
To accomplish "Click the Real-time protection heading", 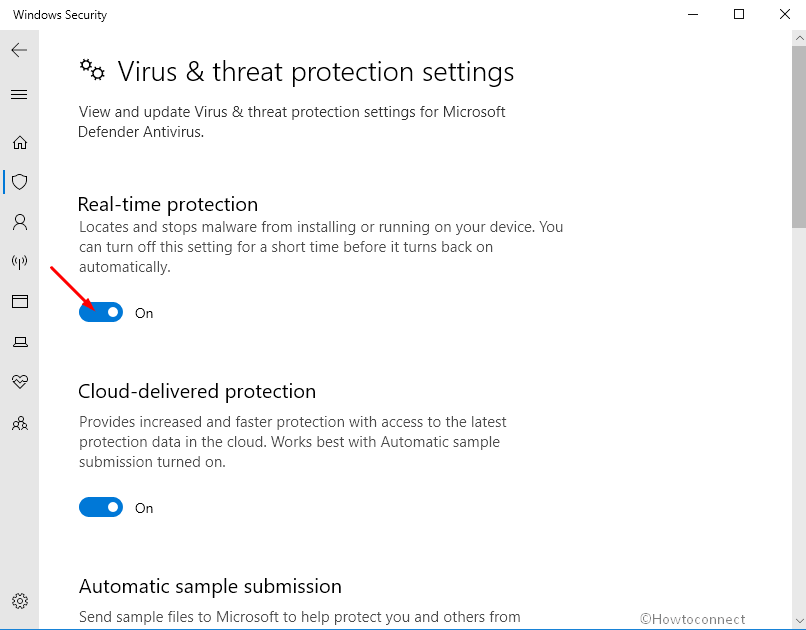I will click(168, 205).
